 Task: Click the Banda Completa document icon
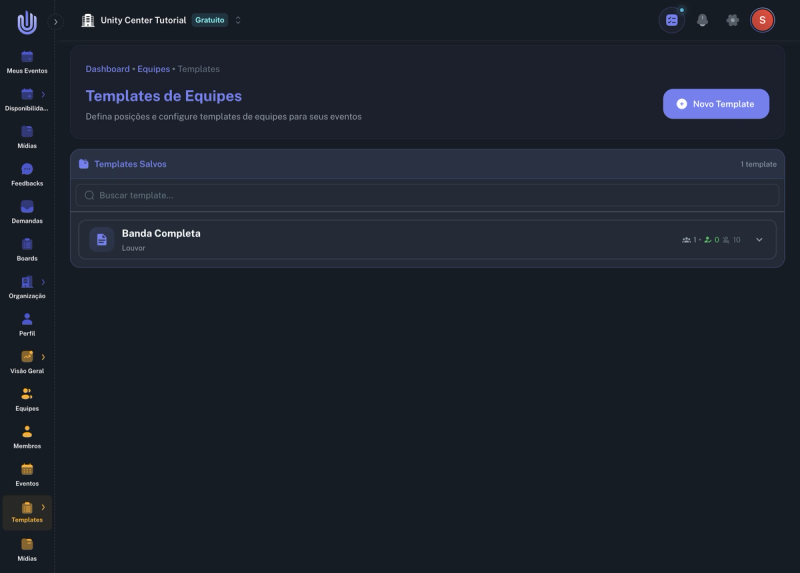point(102,240)
